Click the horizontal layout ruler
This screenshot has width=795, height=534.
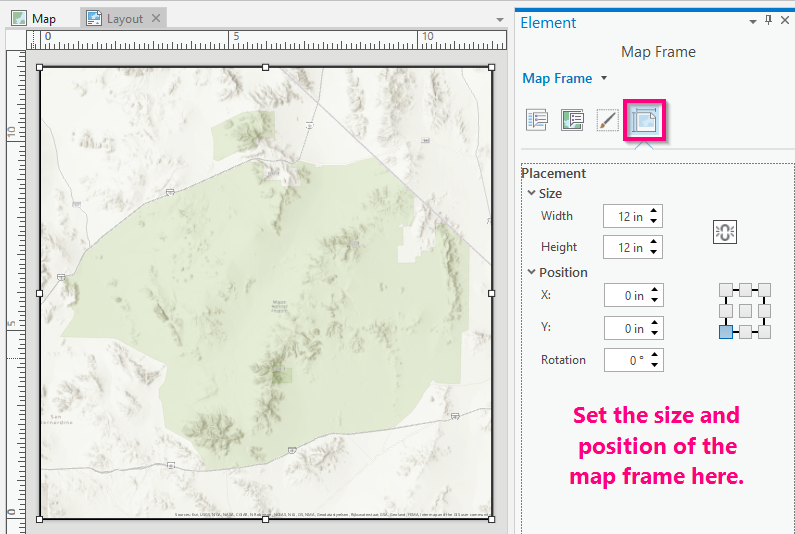point(267,40)
